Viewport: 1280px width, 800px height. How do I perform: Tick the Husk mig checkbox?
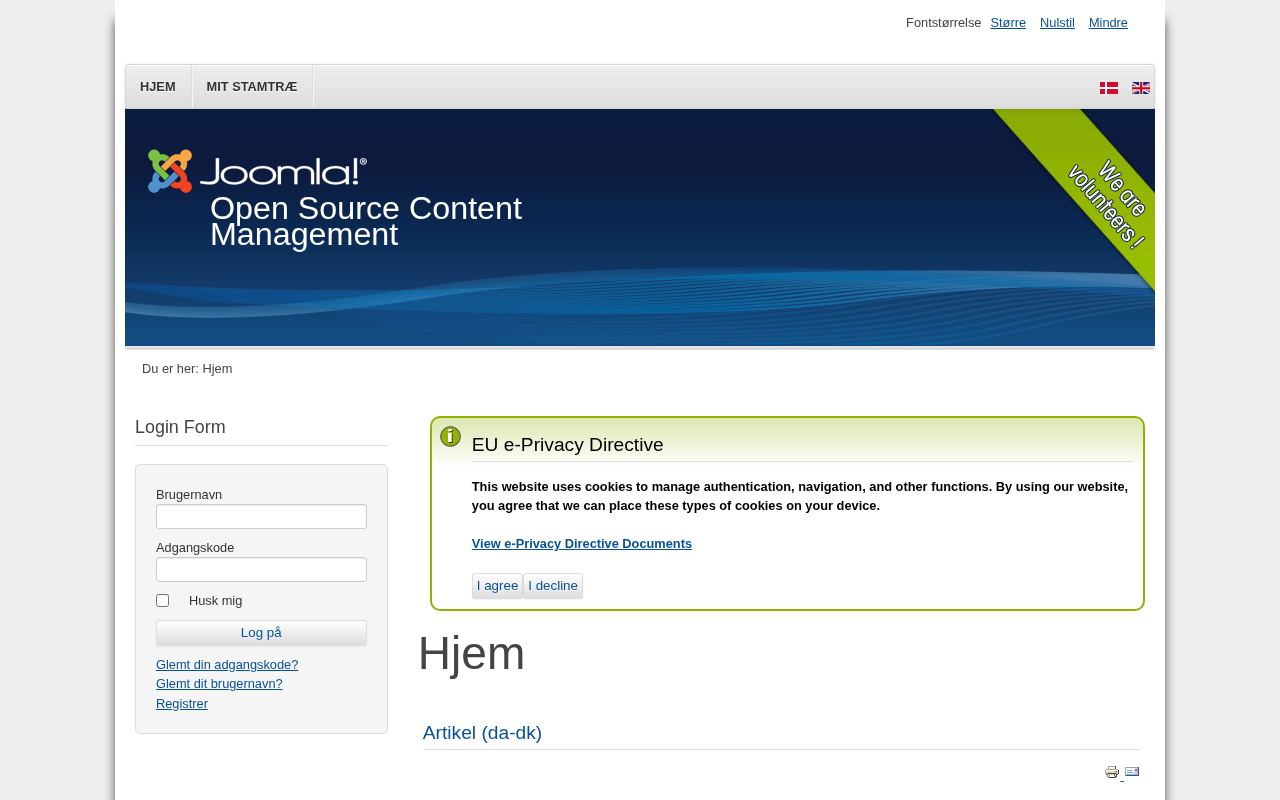click(x=163, y=601)
